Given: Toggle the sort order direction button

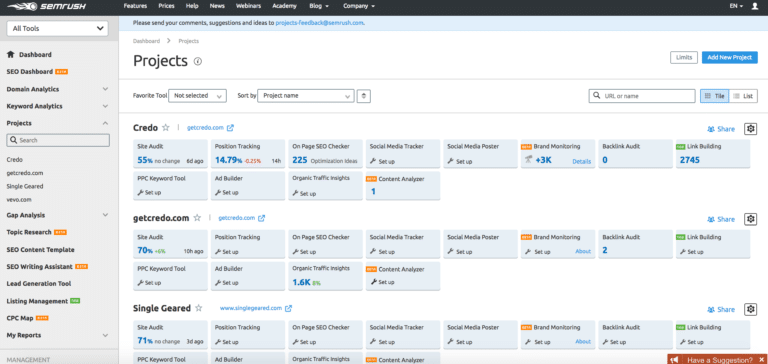Looking at the screenshot, I should pos(363,96).
